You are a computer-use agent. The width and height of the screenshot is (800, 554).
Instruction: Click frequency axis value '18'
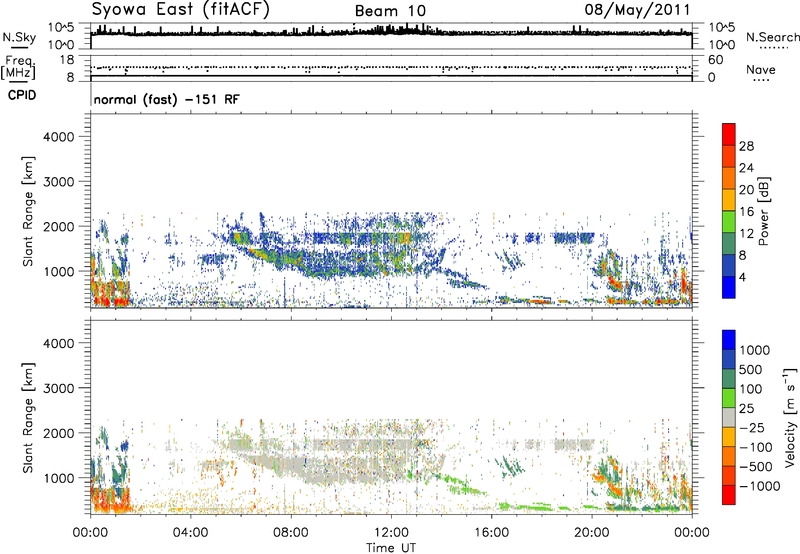pyautogui.click(x=67, y=60)
